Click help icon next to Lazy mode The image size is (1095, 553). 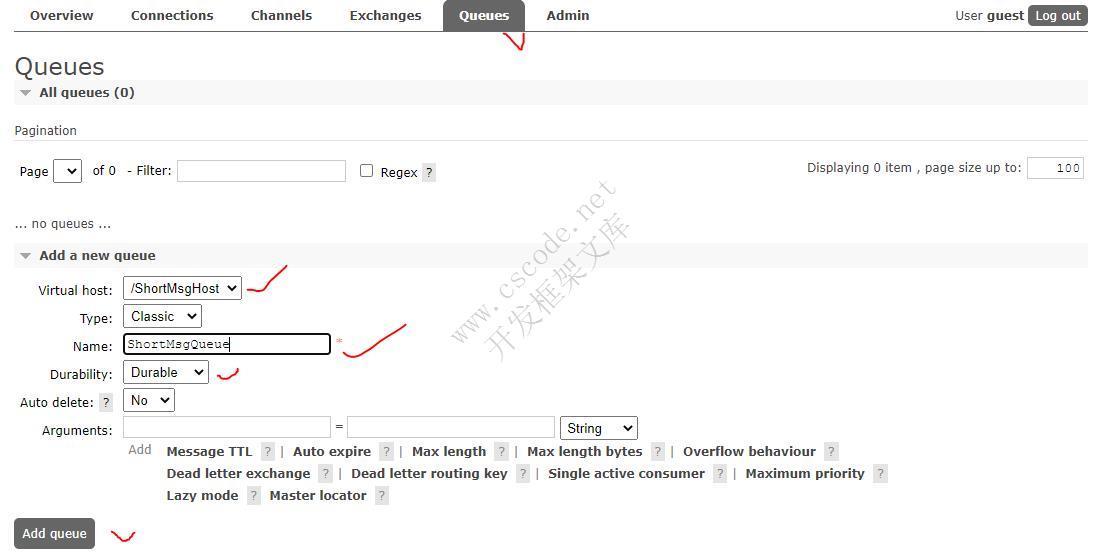click(253, 496)
